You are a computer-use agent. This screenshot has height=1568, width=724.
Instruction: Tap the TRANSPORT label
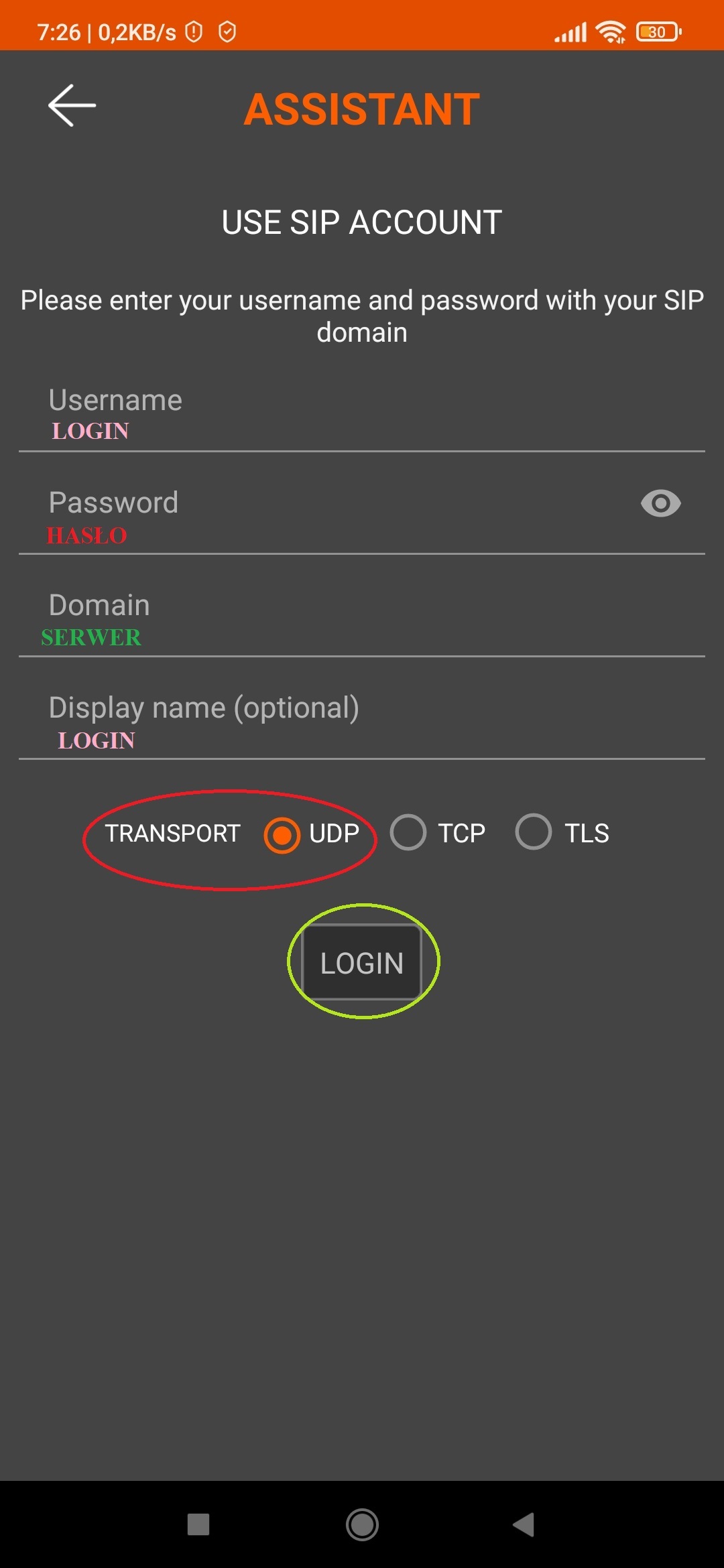(173, 834)
